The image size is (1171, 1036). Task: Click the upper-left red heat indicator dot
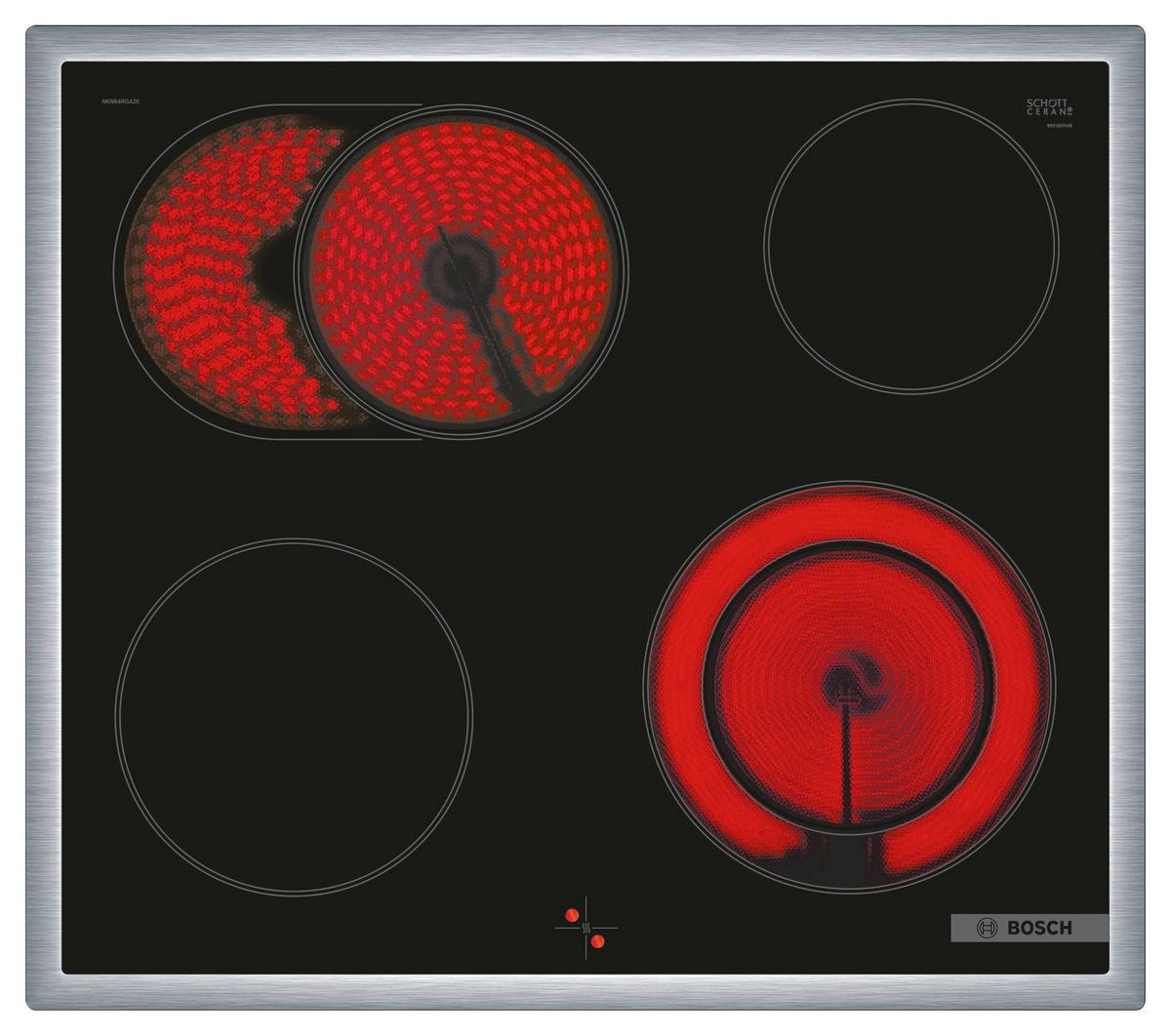[x=572, y=914]
